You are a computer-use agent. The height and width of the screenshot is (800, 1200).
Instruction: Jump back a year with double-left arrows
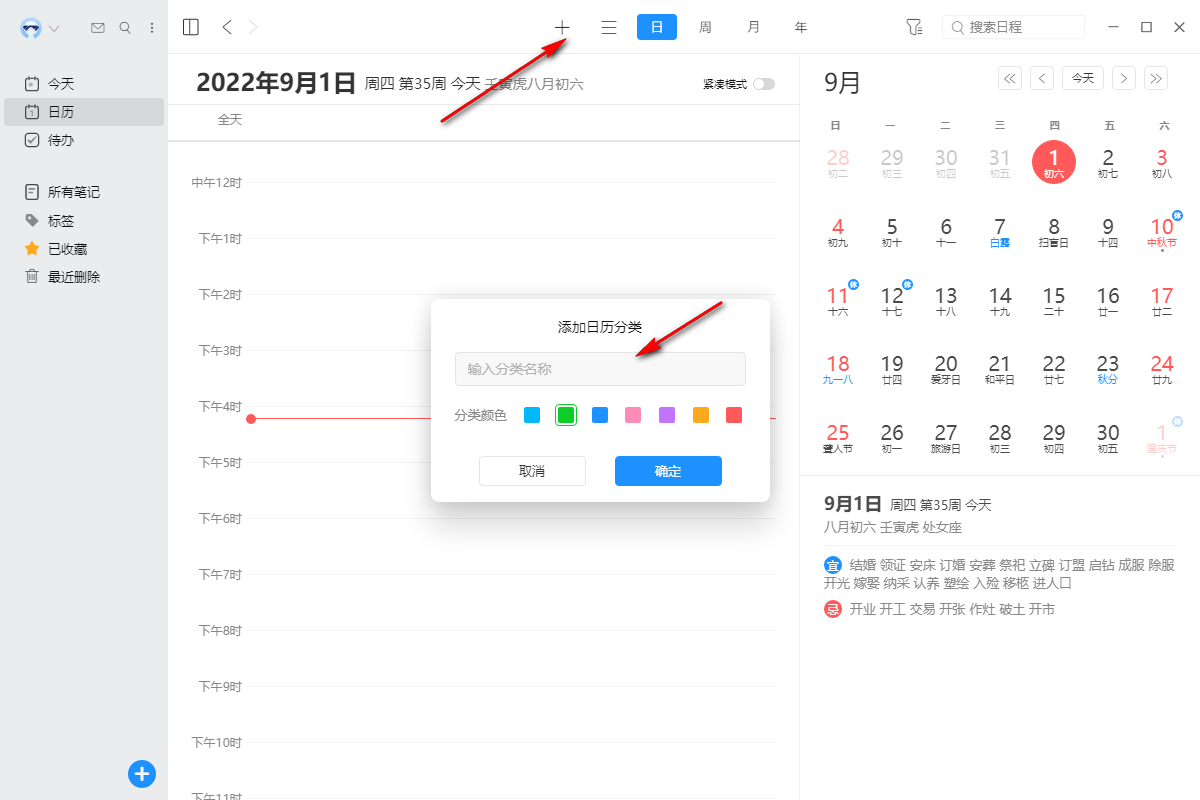click(x=1010, y=77)
